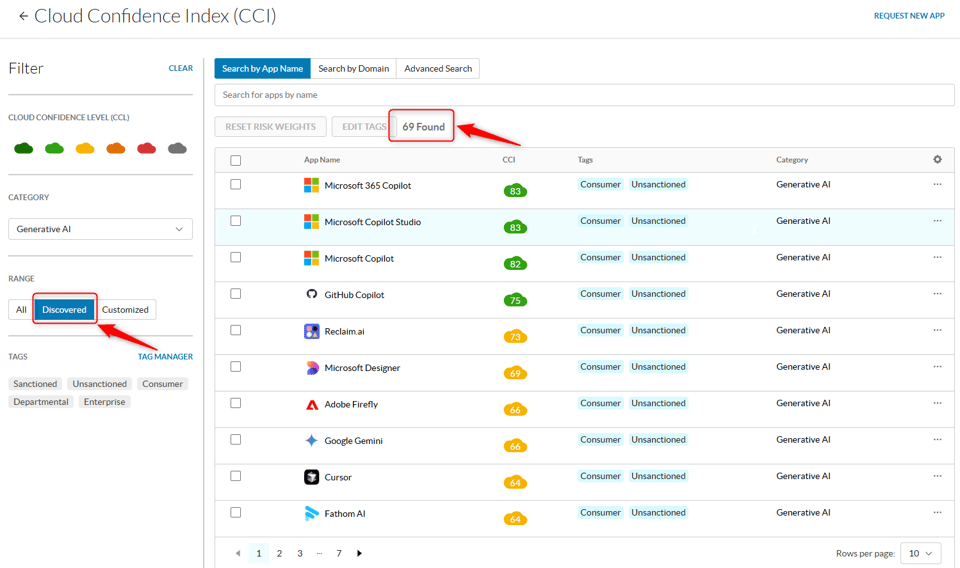Image resolution: width=960 pixels, height=568 pixels.
Task: Filter by yellow cloud confidence level
Action: click(x=84, y=148)
